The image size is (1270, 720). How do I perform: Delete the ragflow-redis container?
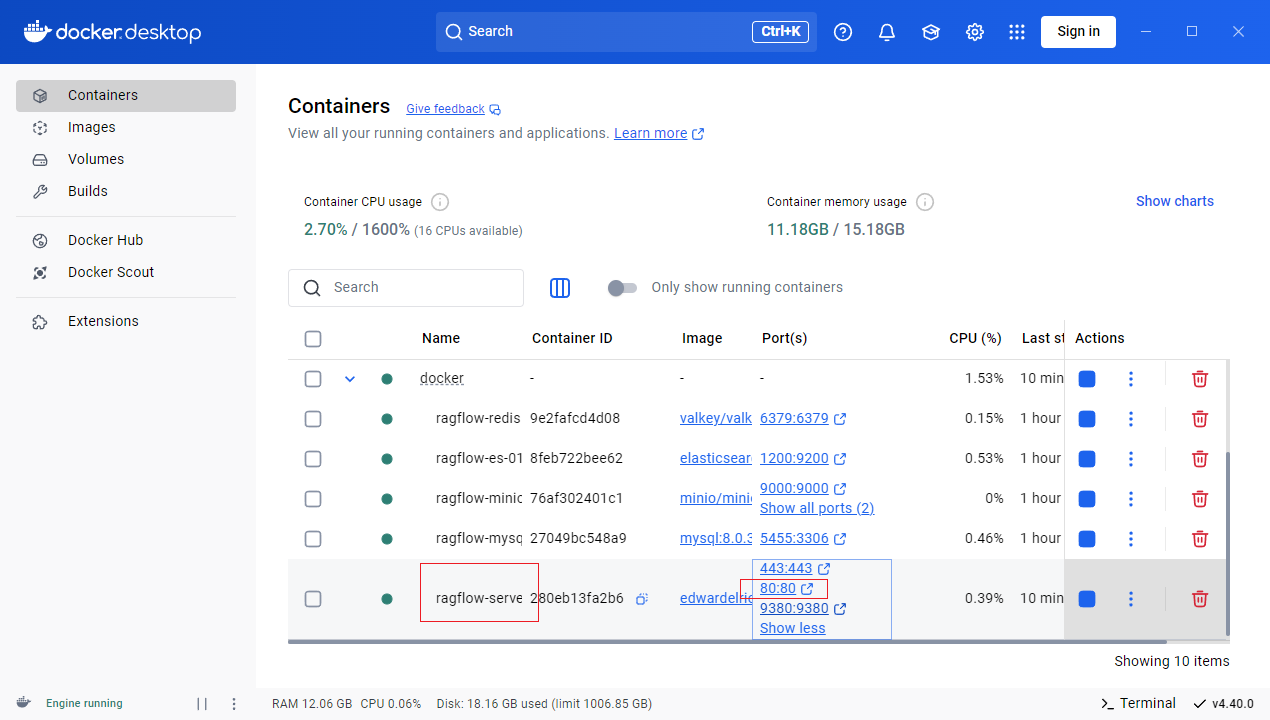(1200, 419)
